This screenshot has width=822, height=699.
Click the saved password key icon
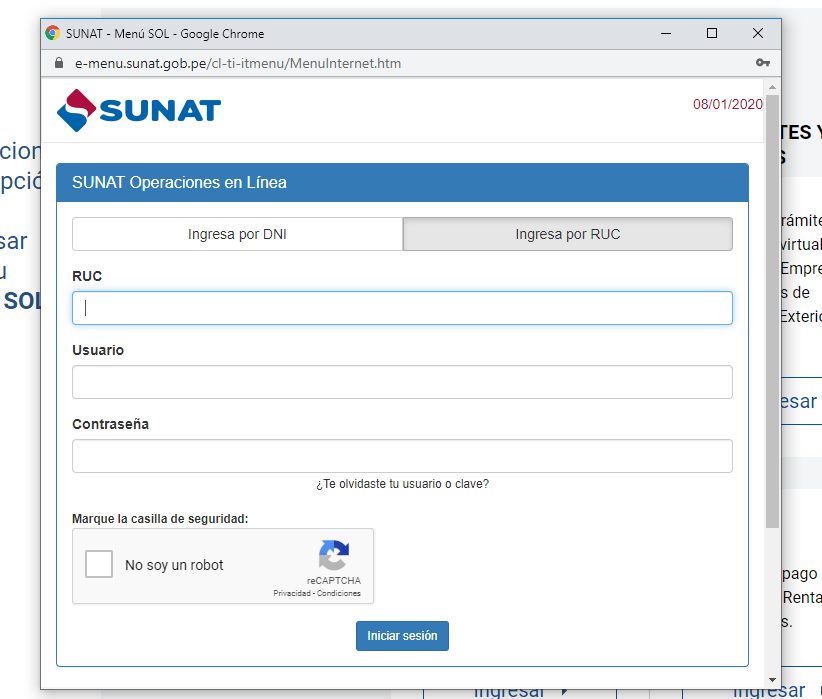click(x=763, y=63)
